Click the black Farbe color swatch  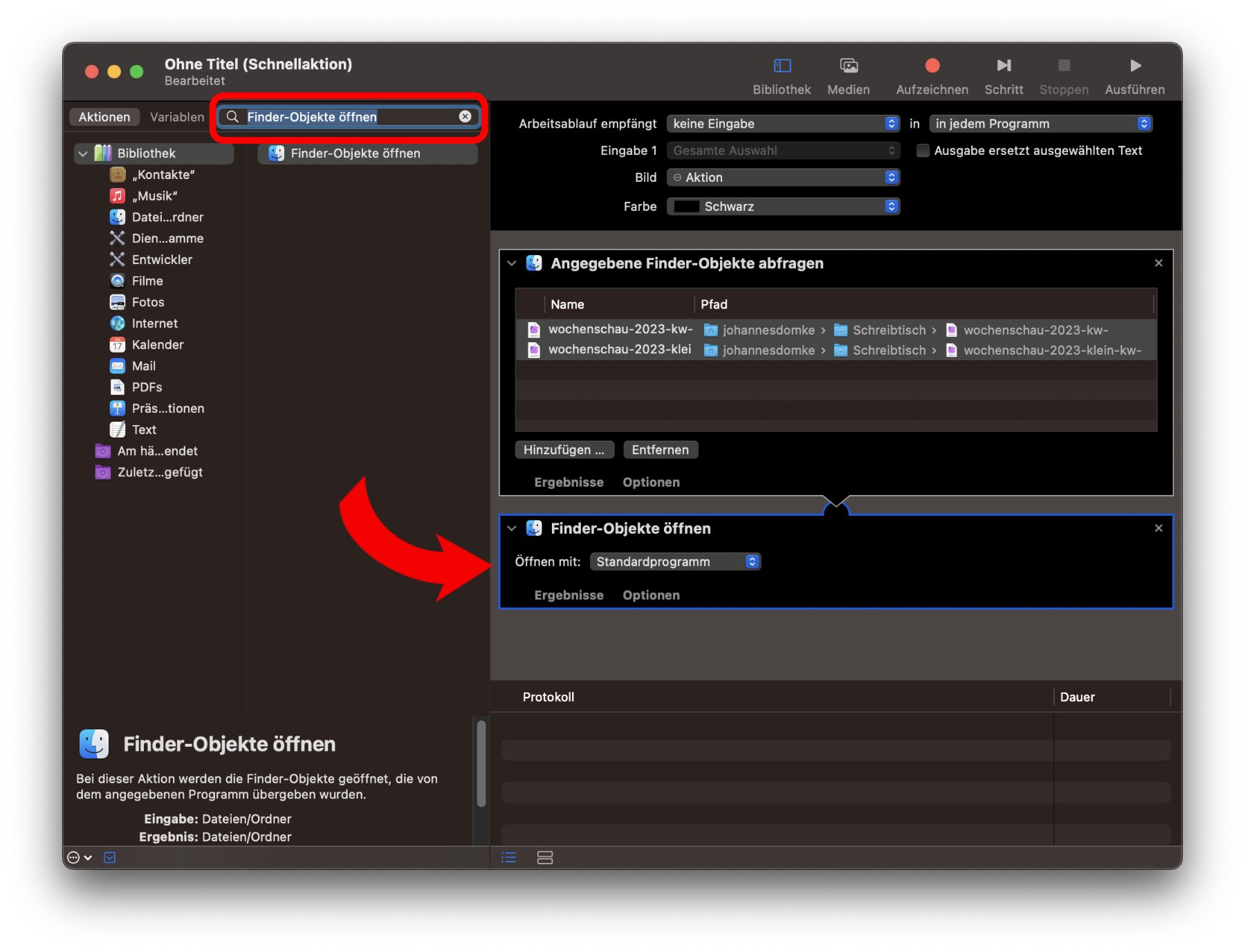(x=686, y=206)
